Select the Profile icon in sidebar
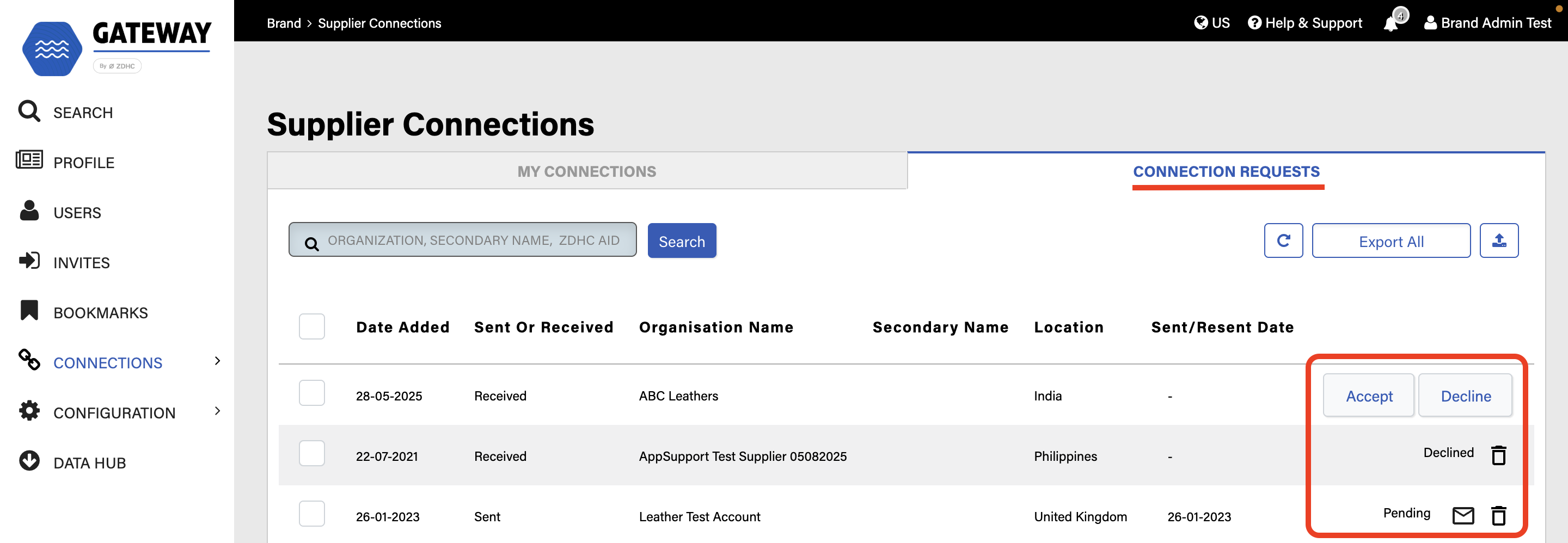This screenshot has width=1568, height=543. [x=29, y=161]
